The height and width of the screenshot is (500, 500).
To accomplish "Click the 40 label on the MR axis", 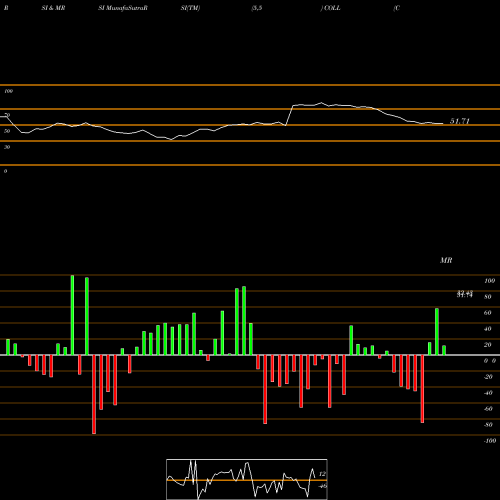I will pos(488,329).
